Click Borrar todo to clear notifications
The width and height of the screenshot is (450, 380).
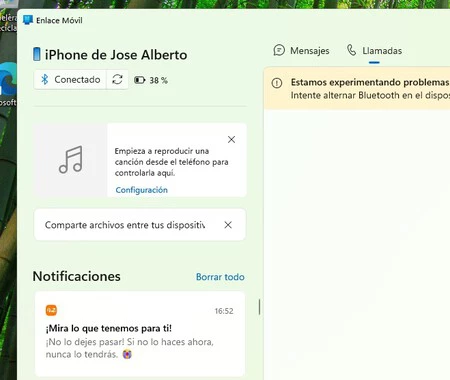click(x=220, y=277)
